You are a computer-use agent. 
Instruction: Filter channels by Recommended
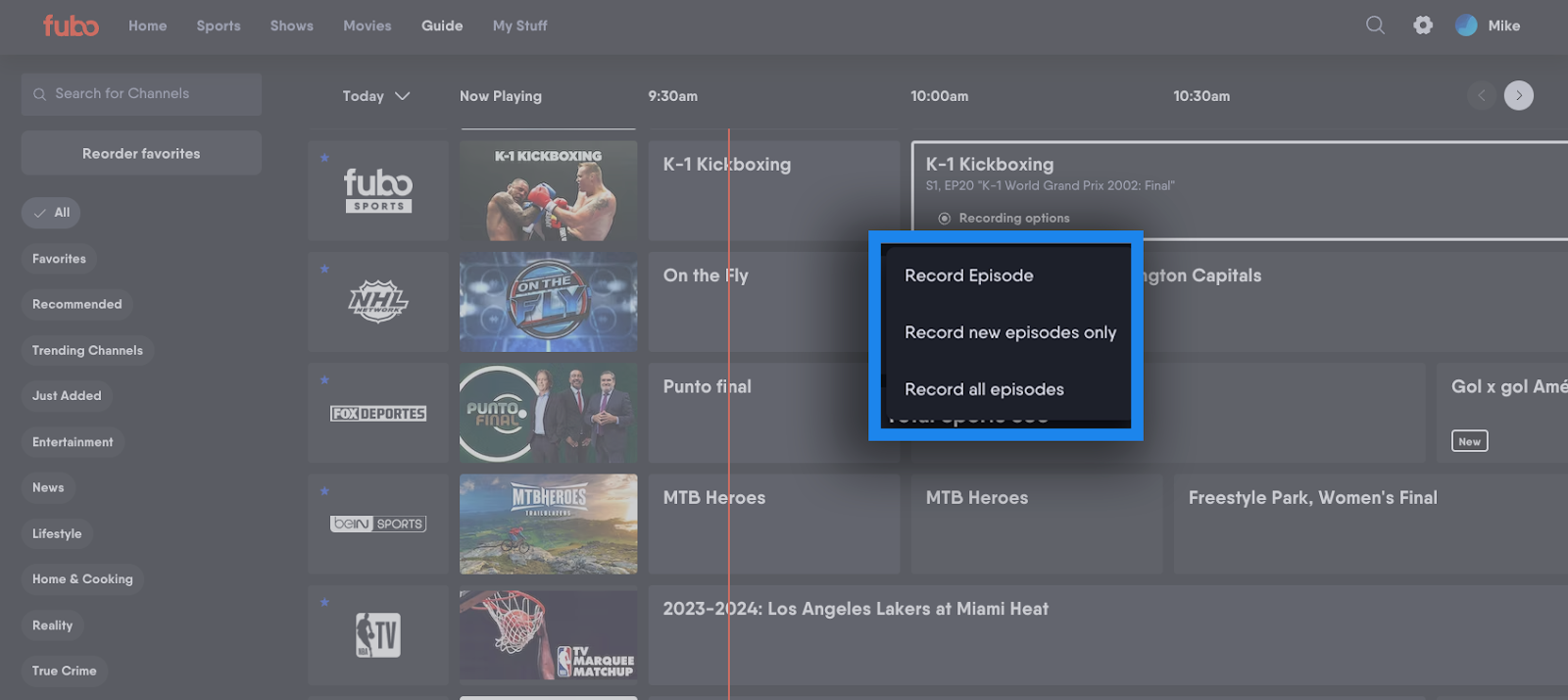click(x=76, y=305)
